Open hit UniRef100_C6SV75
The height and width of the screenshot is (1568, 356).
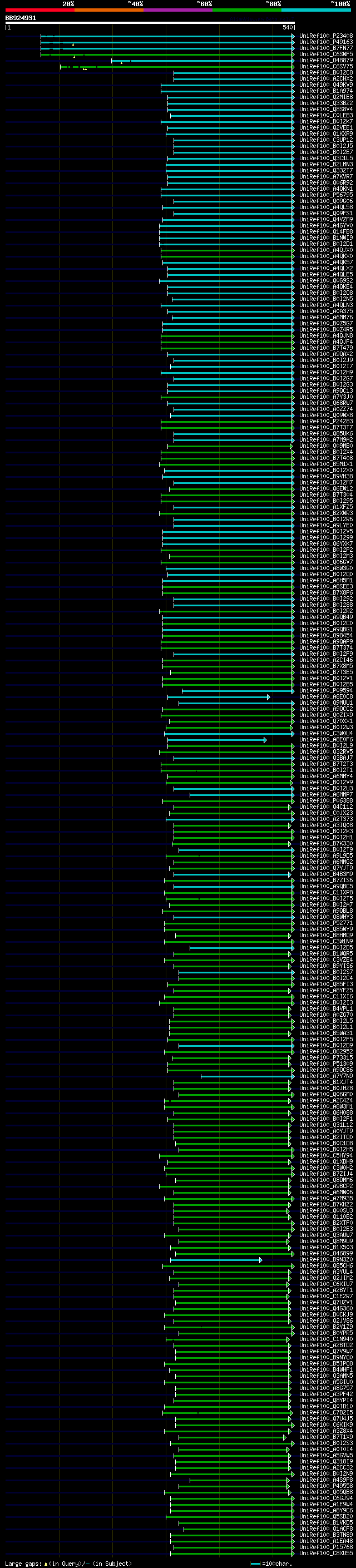[x=326, y=66]
